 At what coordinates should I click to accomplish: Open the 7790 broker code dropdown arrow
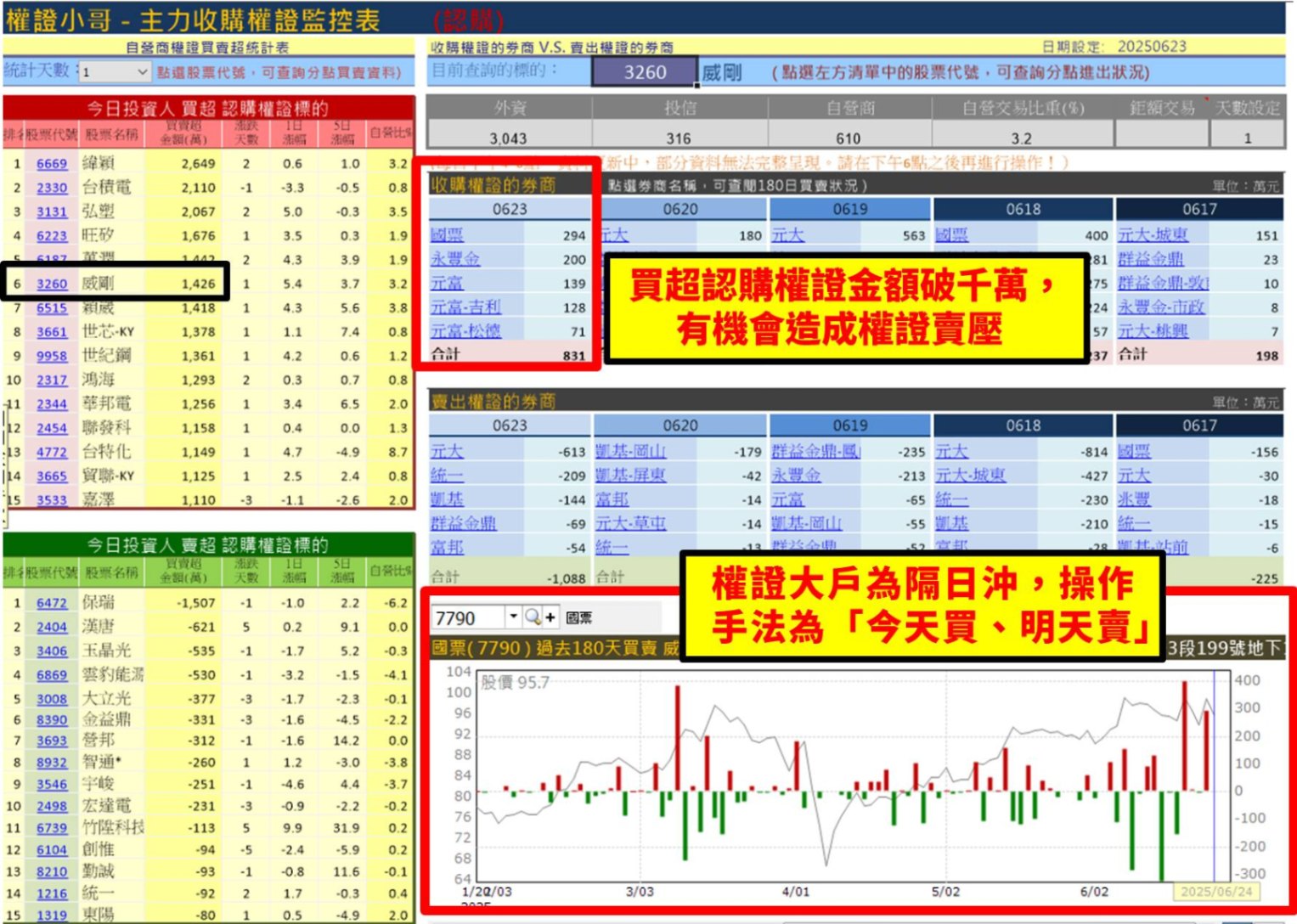[x=513, y=617]
